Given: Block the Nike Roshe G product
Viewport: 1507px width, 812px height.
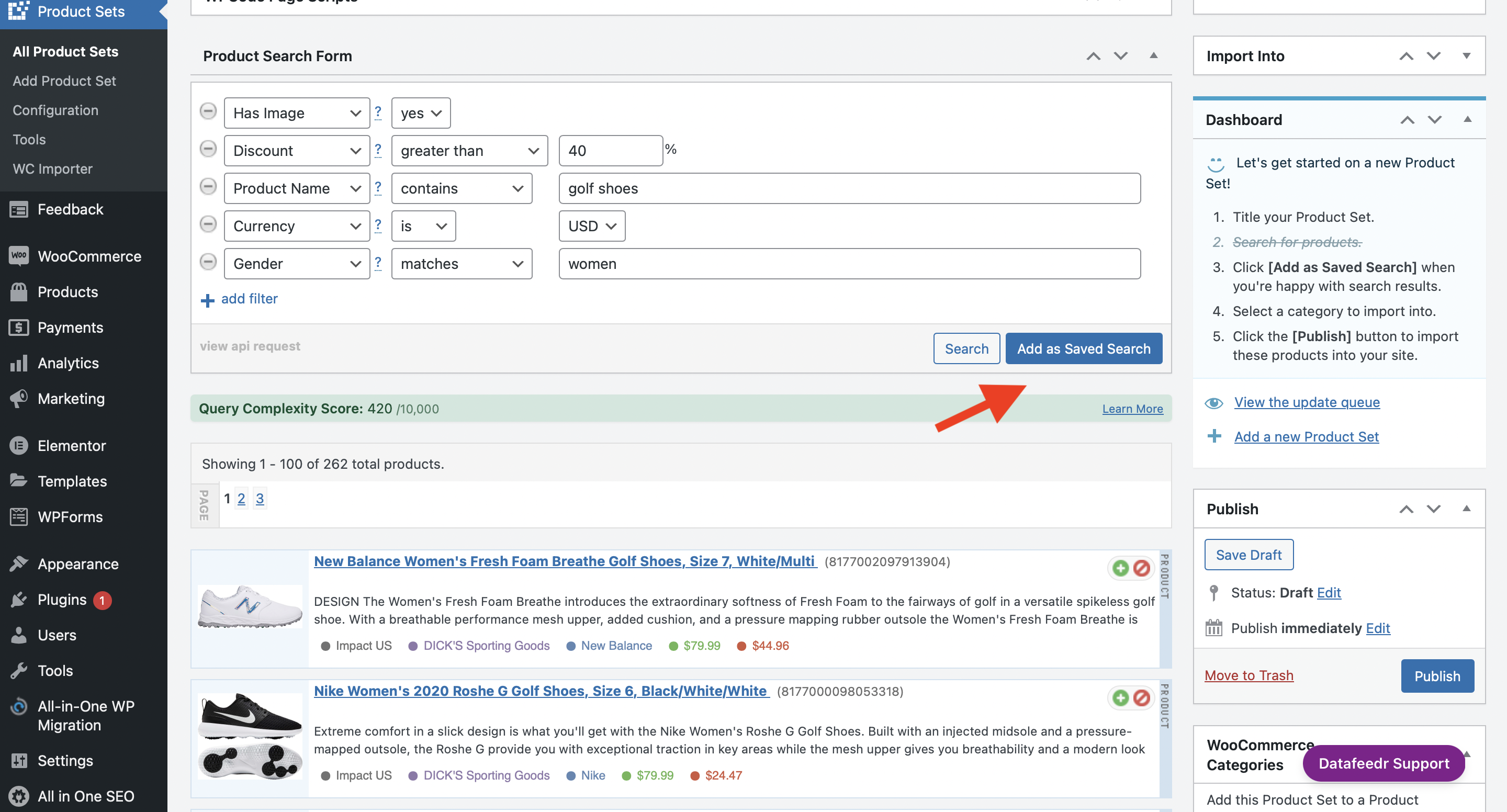Looking at the screenshot, I should click(x=1141, y=698).
